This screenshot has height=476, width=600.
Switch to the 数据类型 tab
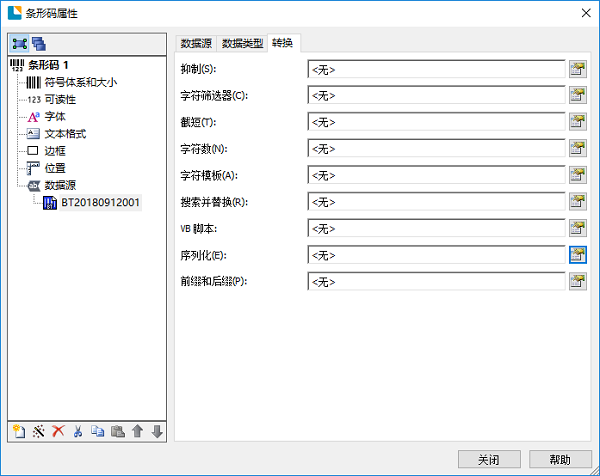point(243,43)
